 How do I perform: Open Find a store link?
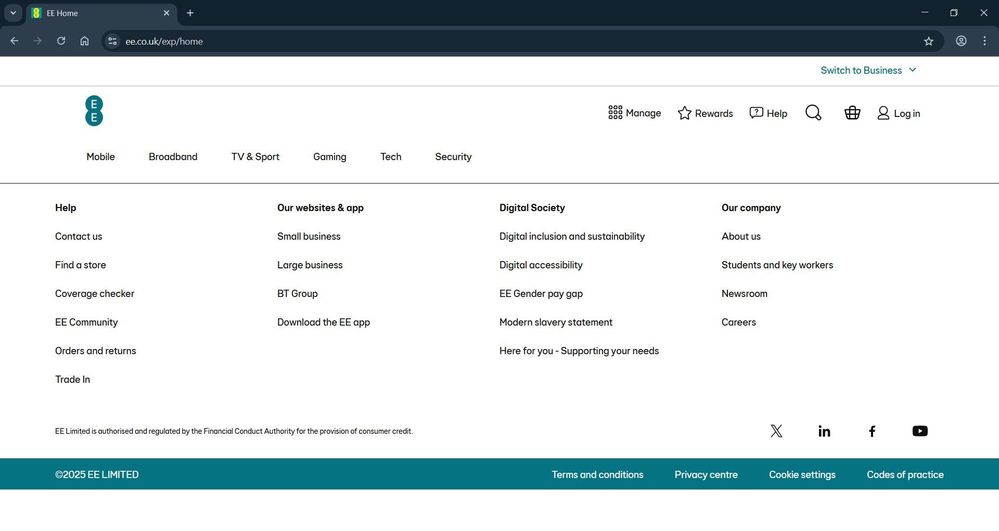tap(80, 265)
